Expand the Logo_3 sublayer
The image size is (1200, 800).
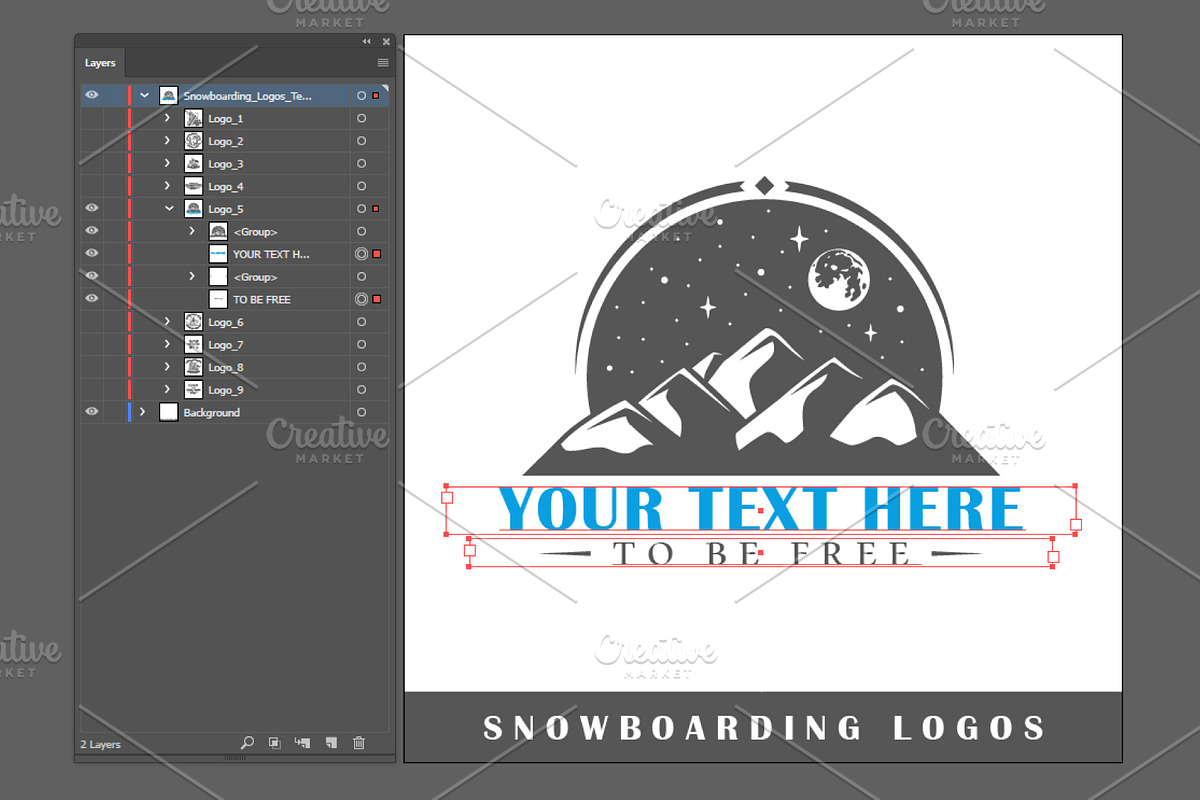pos(167,164)
